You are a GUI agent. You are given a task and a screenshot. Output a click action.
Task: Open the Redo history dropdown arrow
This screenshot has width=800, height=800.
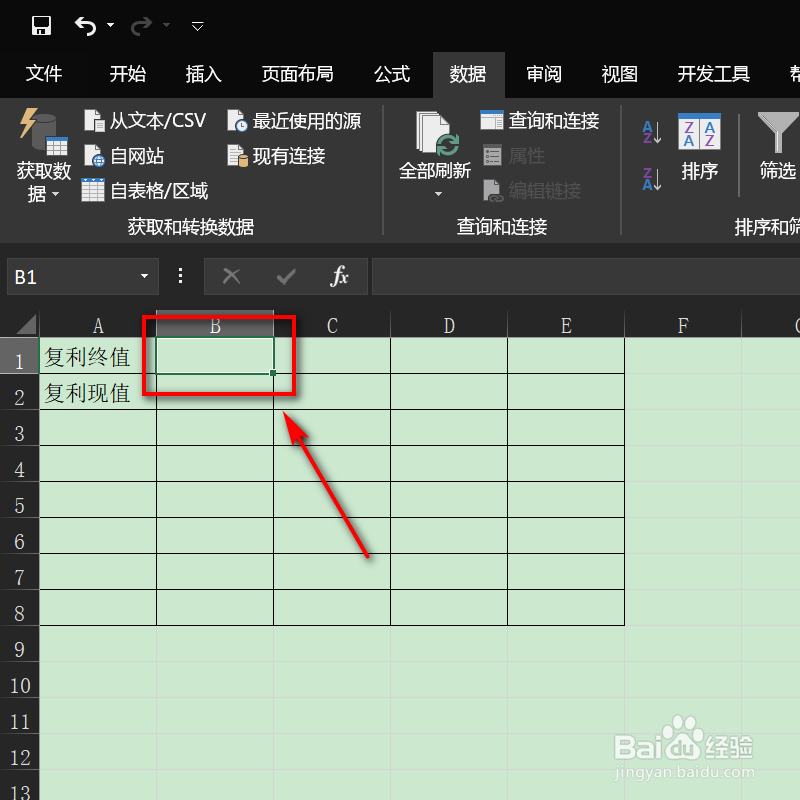[x=166, y=25]
